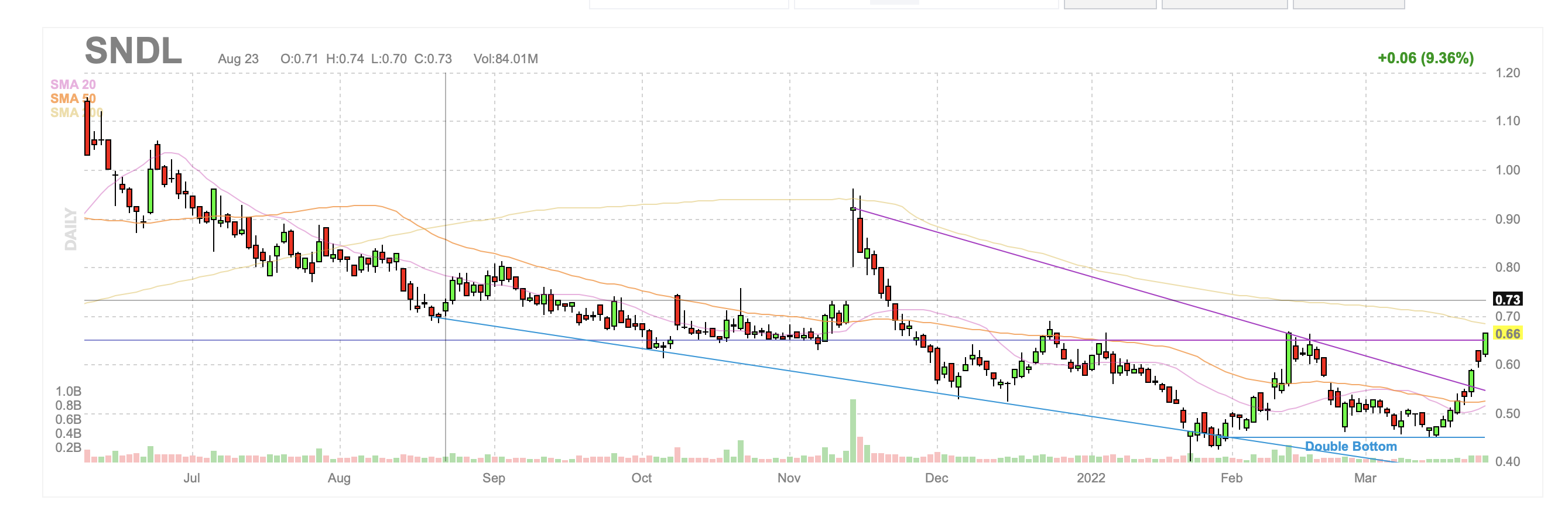Click the tallest green volume bar in mid-November

coord(853,431)
